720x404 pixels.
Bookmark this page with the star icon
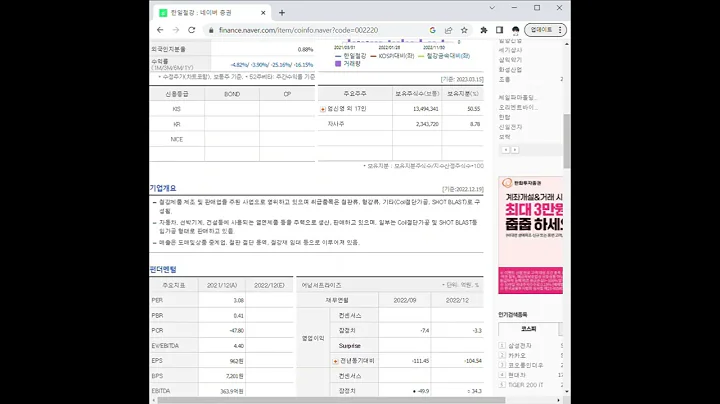tap(464, 30)
